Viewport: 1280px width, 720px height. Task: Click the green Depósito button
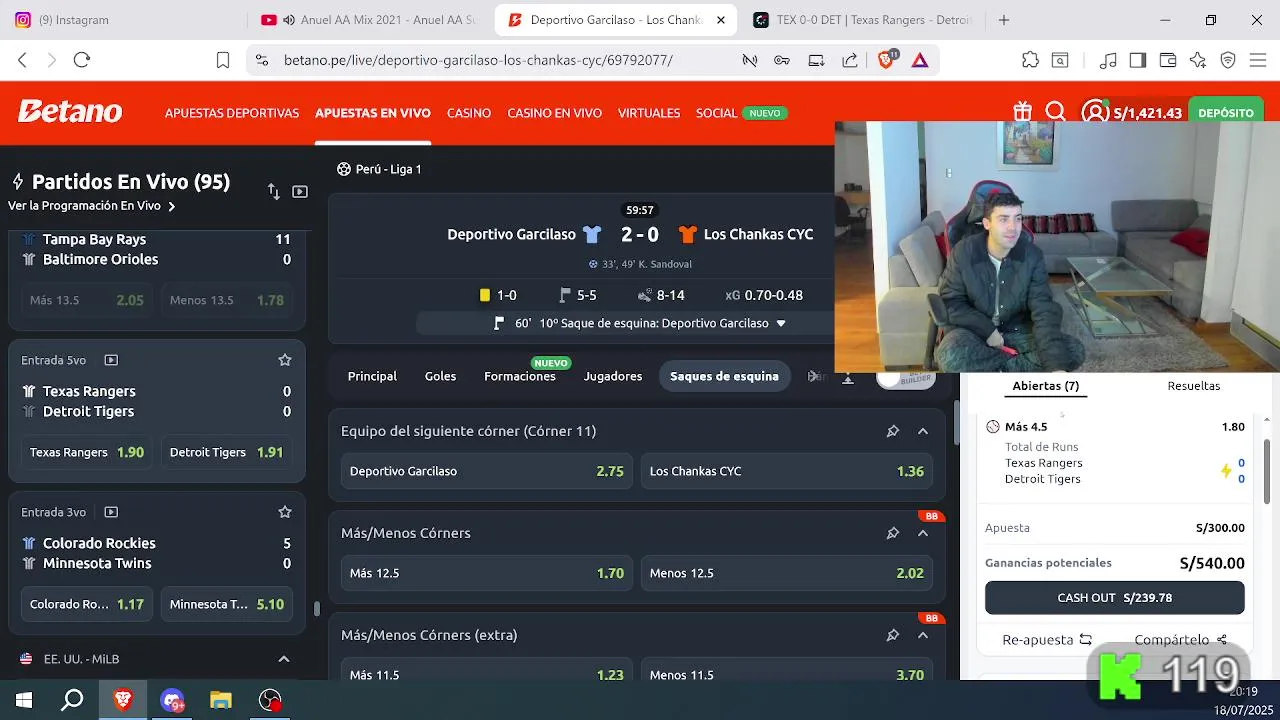[1226, 112]
